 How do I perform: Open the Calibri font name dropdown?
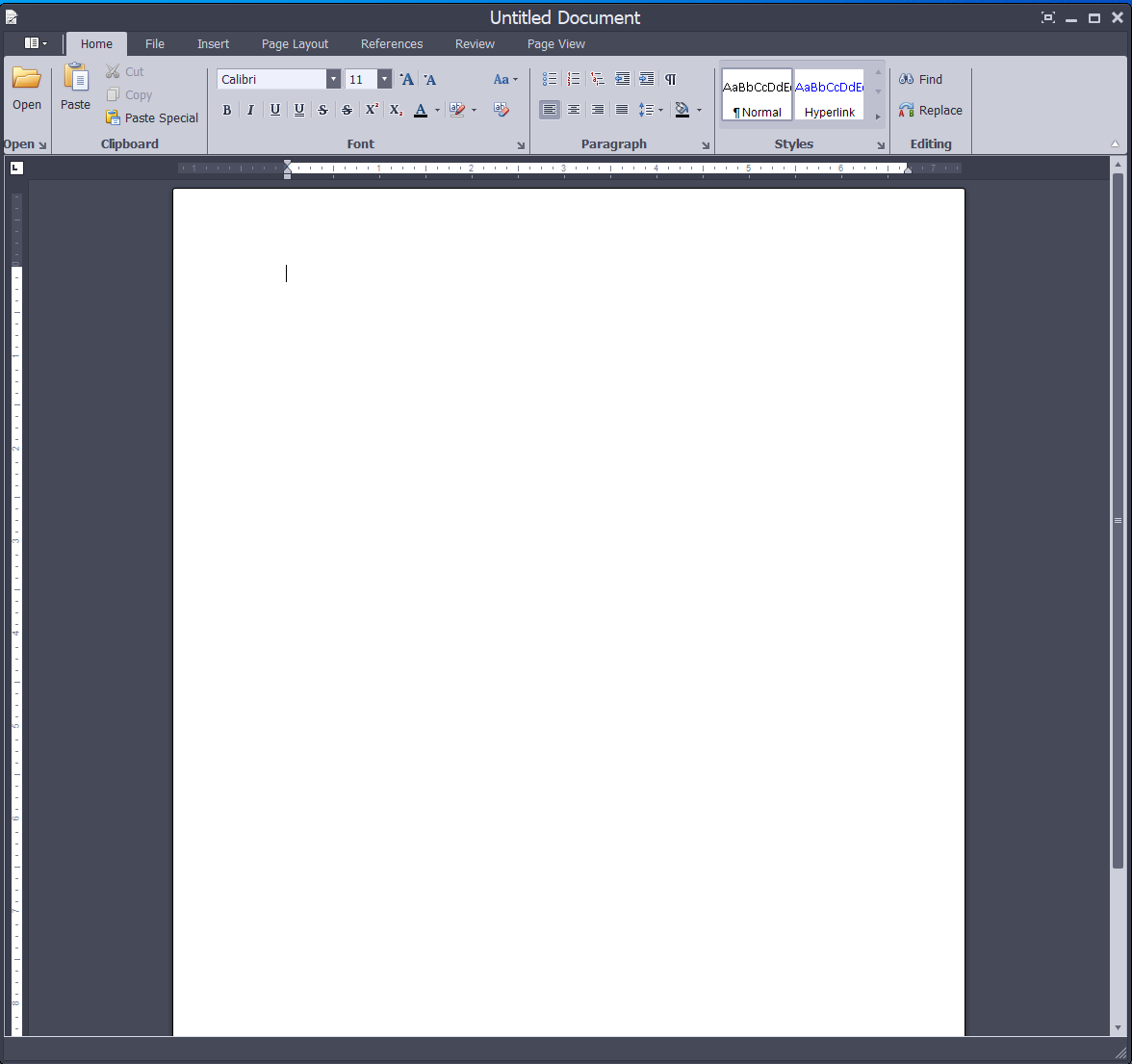tap(333, 79)
